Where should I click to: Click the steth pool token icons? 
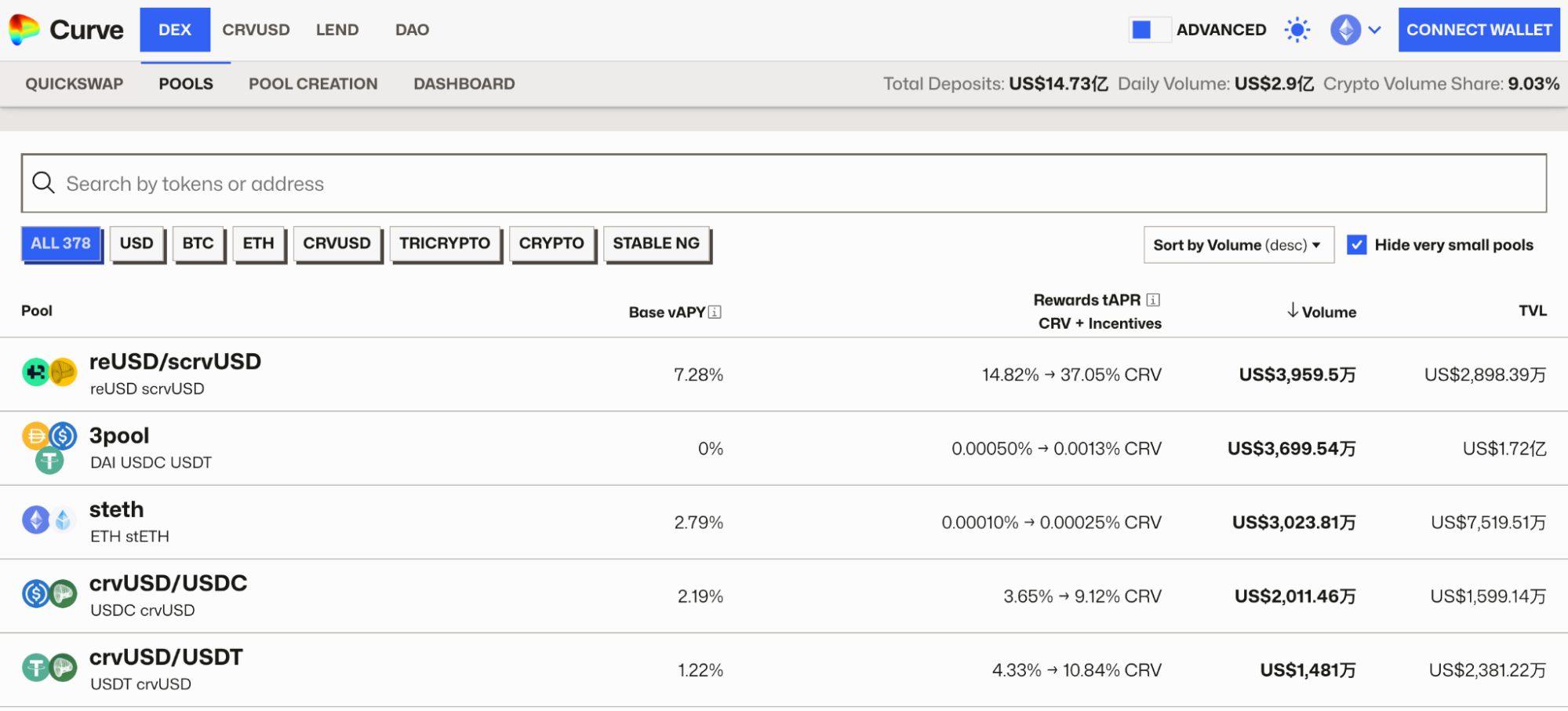(49, 520)
